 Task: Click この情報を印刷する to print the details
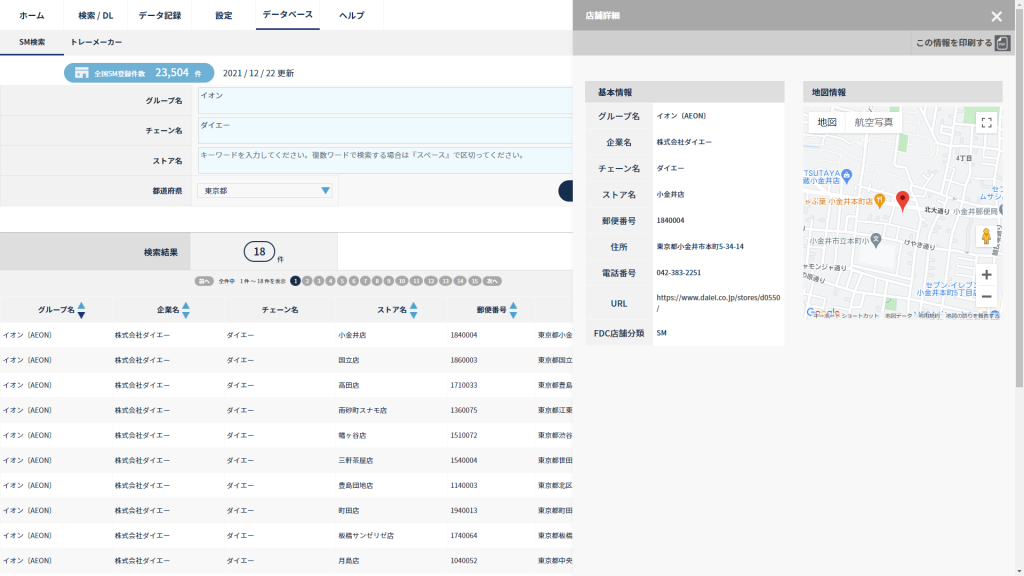coord(953,43)
